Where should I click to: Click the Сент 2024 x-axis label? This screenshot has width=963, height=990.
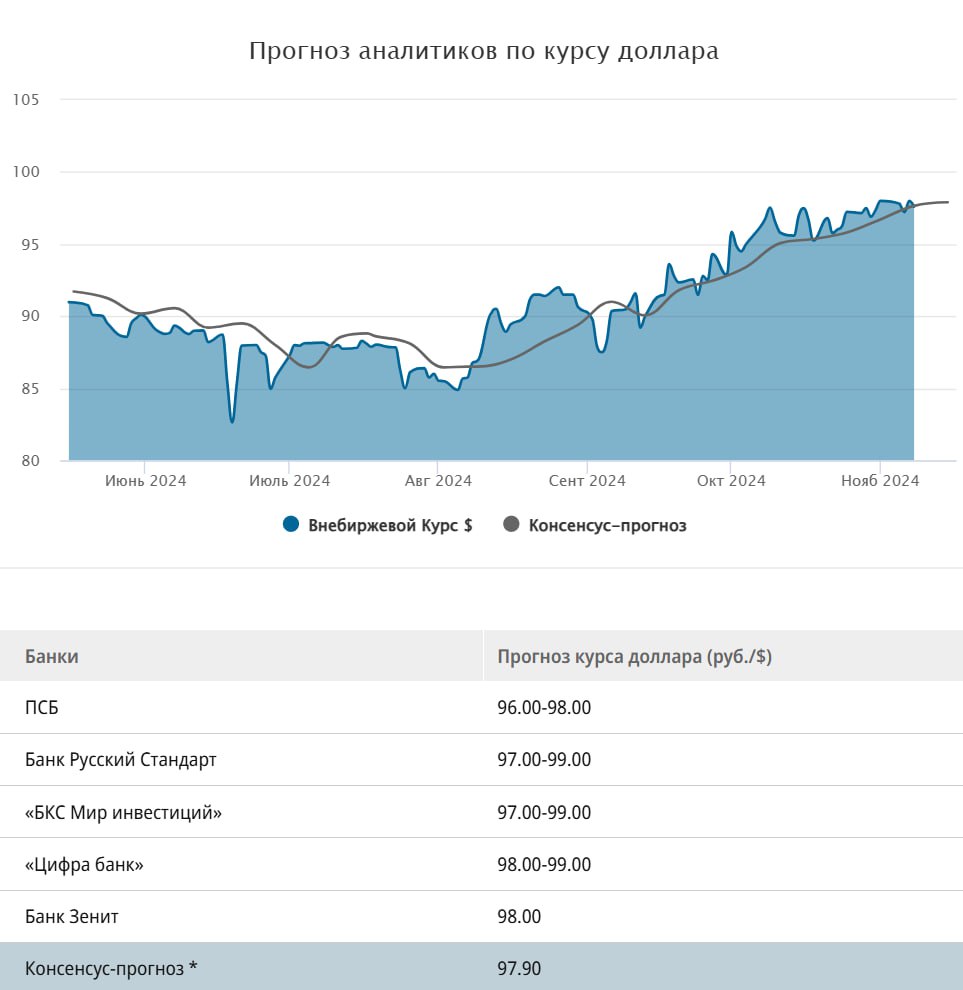(587, 481)
